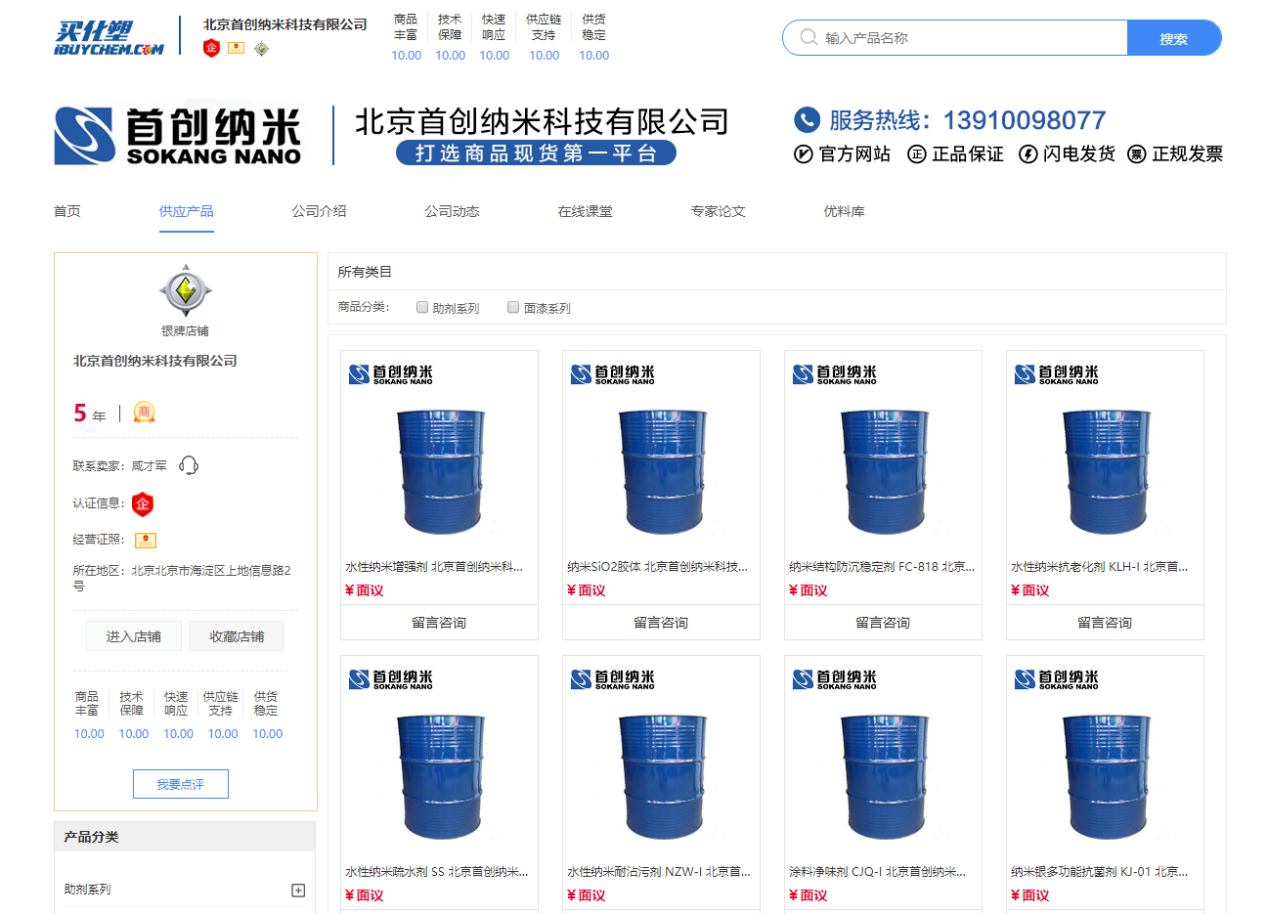The width and height of the screenshot is (1267, 914).
Task: Open the 纳米结构防沉稳定剂 FC-818 product image
Action: pos(883,453)
